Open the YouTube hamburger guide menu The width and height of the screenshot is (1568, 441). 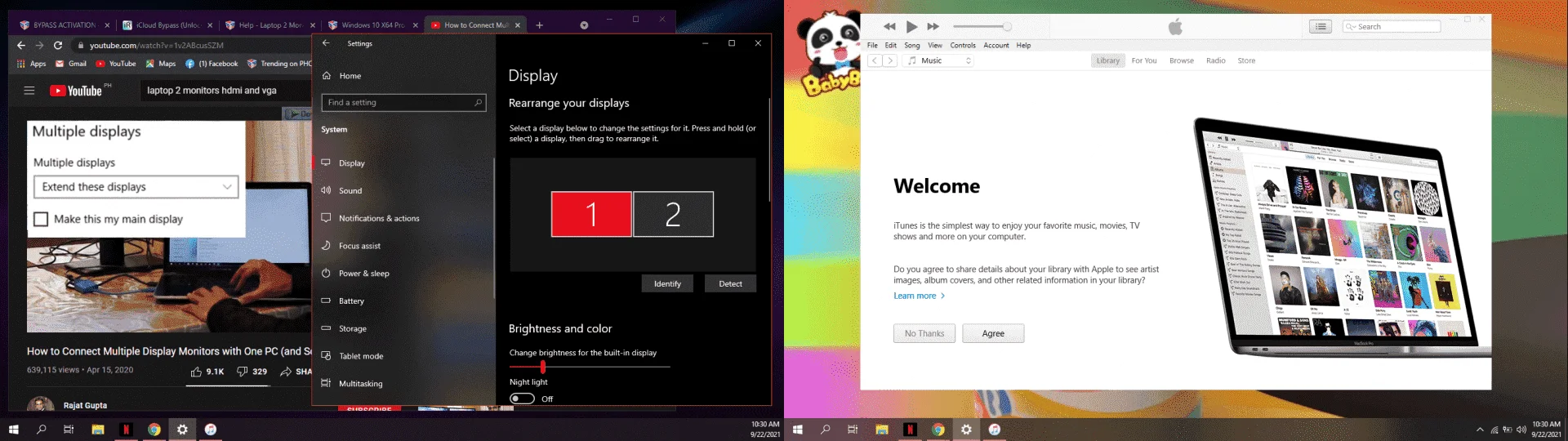coord(29,91)
